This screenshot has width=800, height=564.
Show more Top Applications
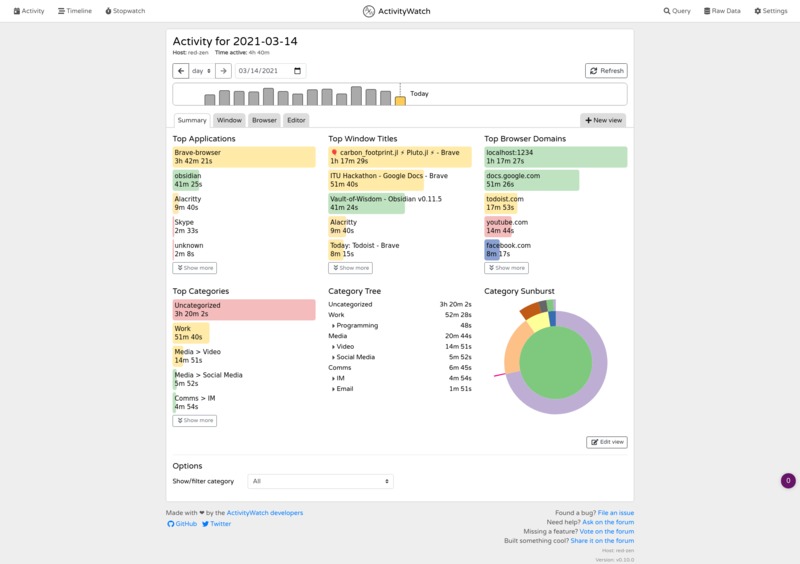point(194,268)
